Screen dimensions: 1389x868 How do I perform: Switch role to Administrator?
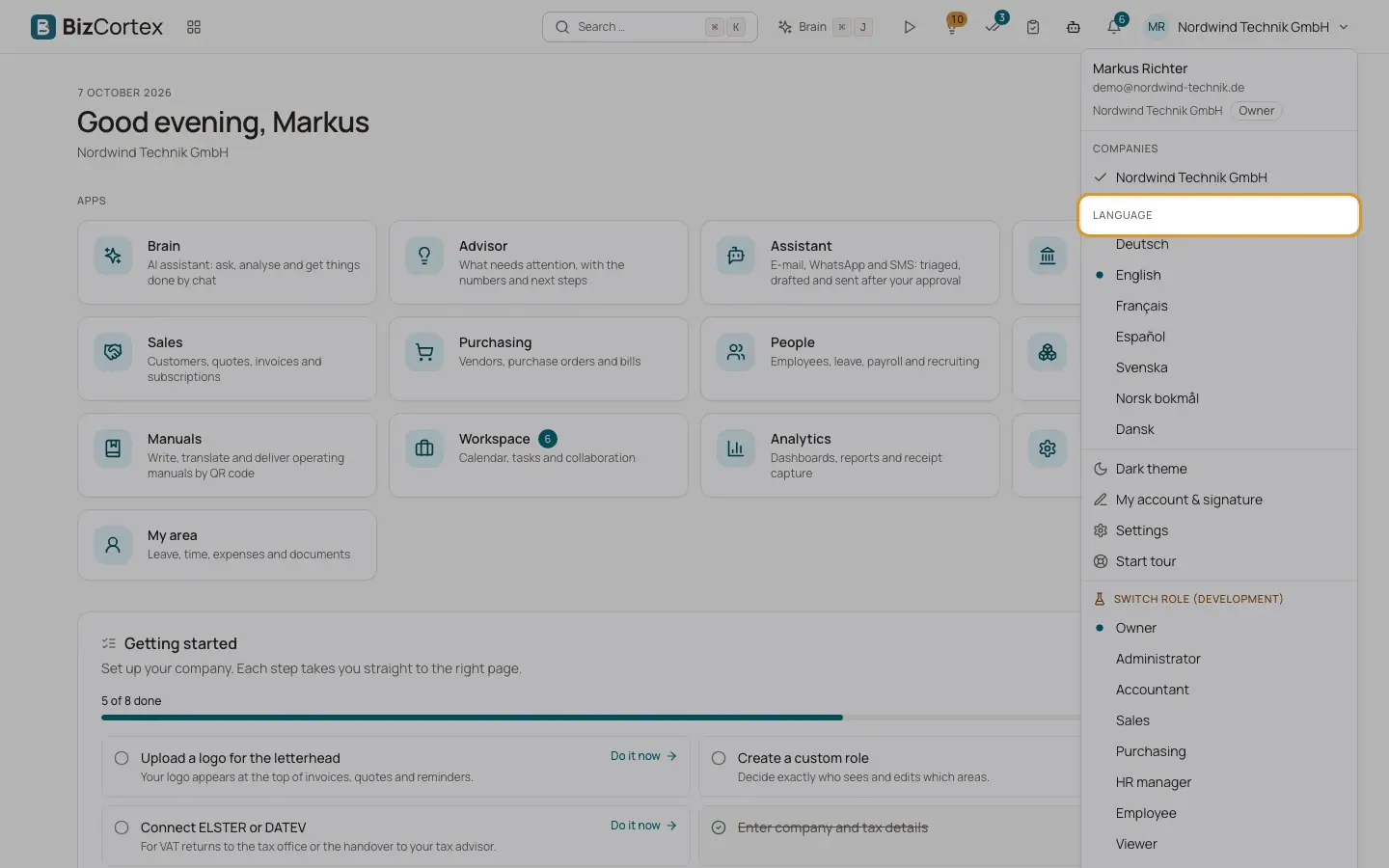pos(1219,659)
